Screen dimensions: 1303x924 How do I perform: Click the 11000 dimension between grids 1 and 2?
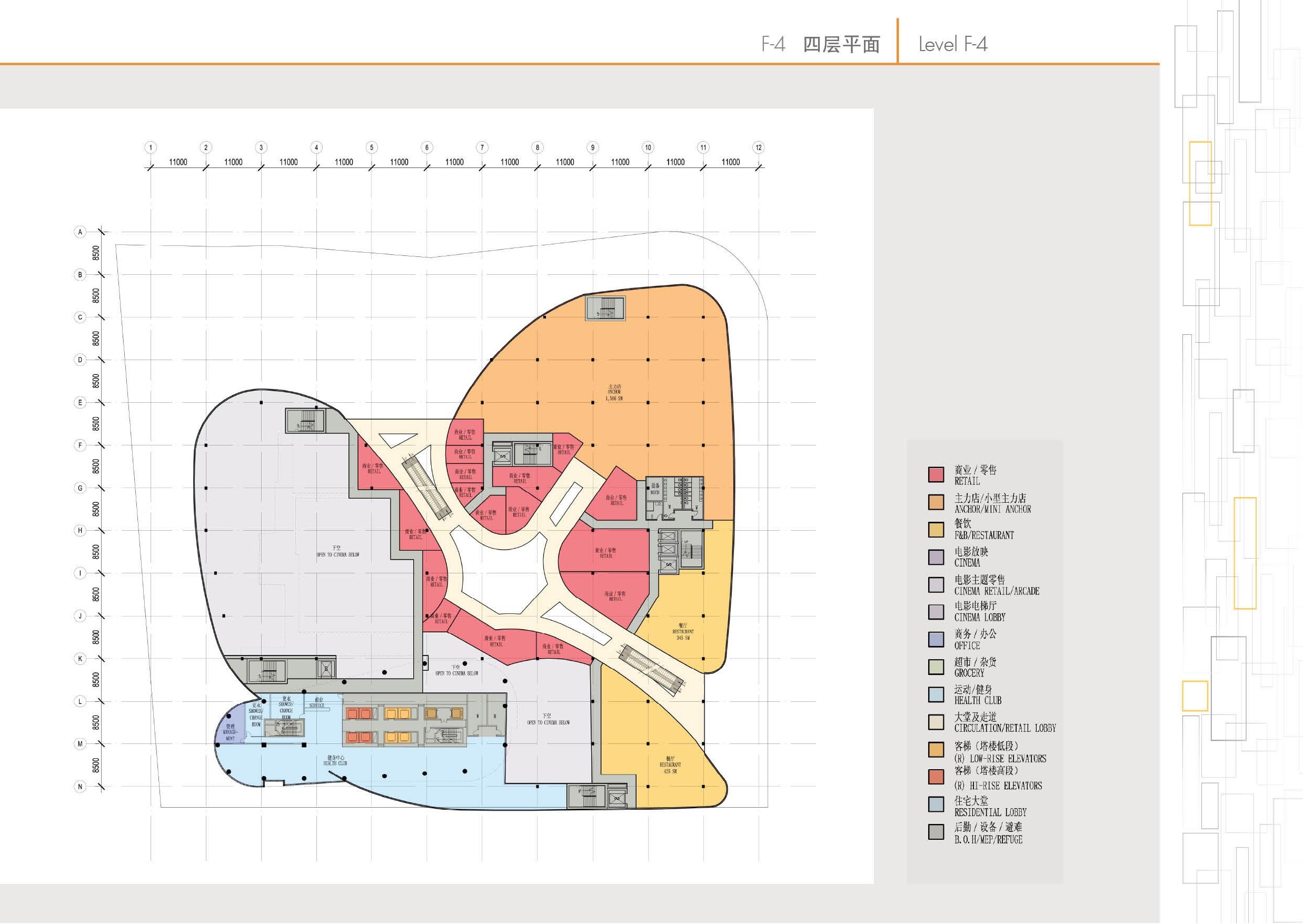pyautogui.click(x=178, y=162)
